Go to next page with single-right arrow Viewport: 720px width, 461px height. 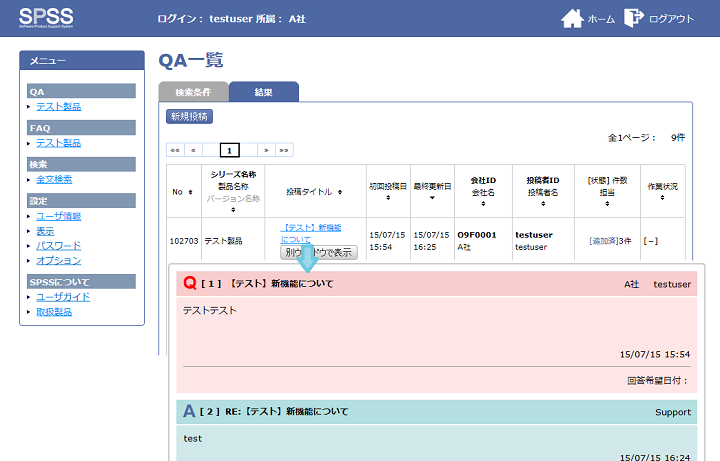[x=266, y=150]
